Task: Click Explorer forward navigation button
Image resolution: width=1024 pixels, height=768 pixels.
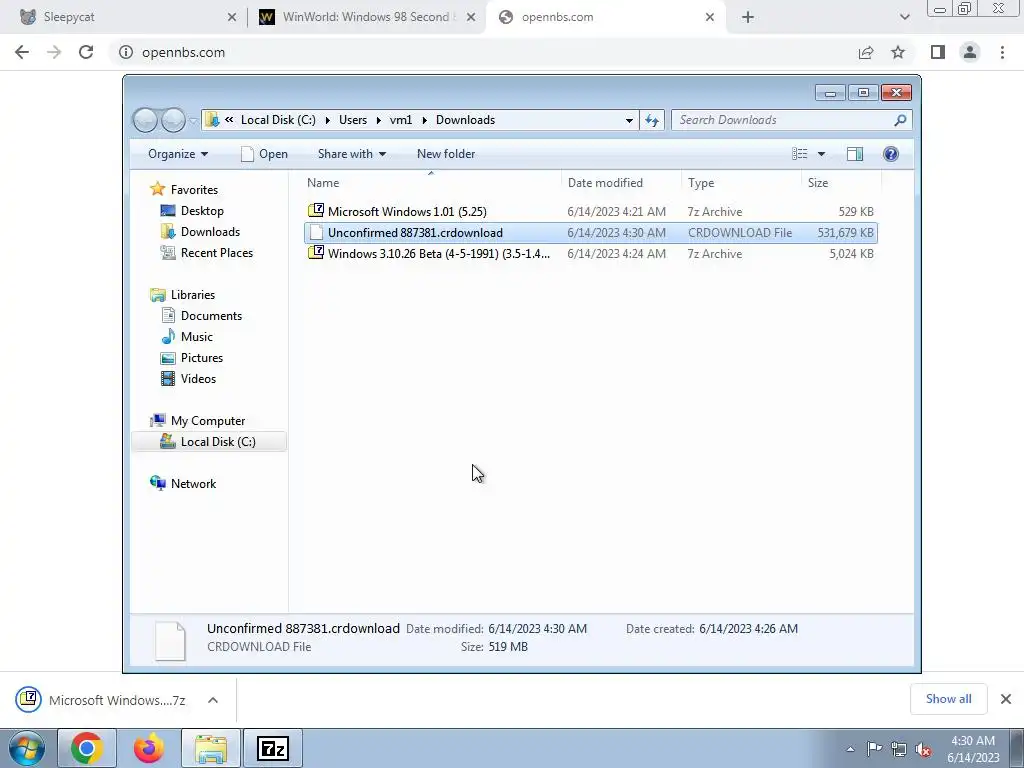Action: [x=173, y=120]
